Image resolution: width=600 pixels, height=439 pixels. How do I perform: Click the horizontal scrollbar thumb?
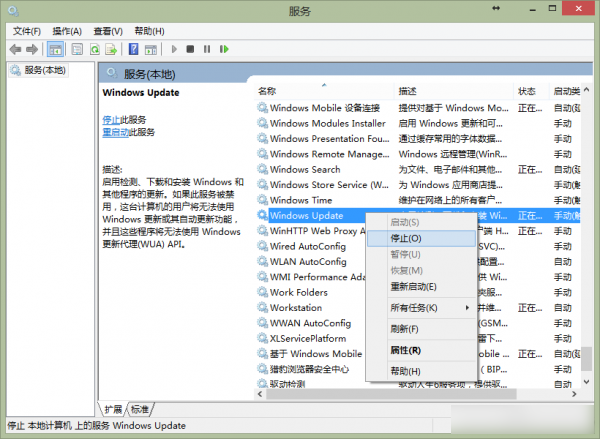click(x=391, y=394)
